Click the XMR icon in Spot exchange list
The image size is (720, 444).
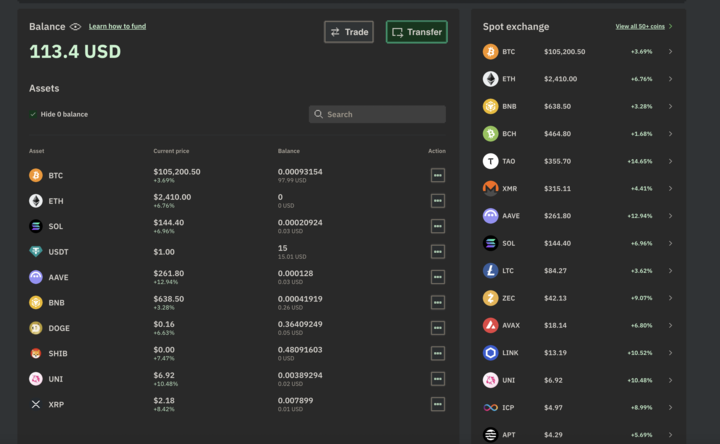tap(490, 188)
